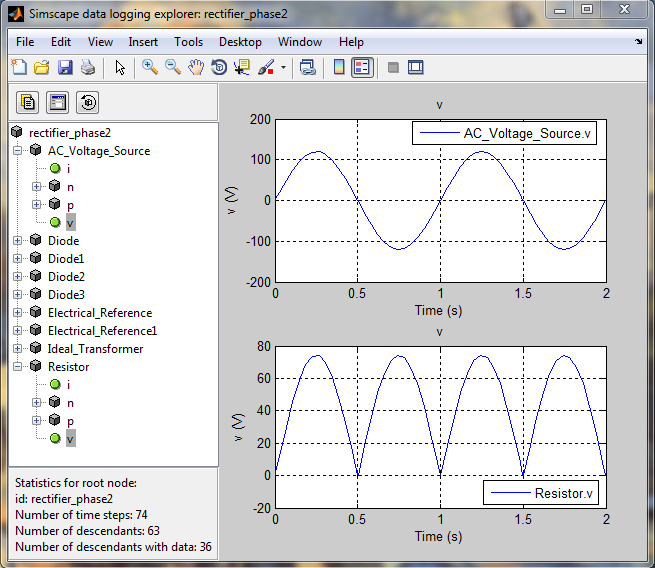Activate the Pan hand tool
The width and height of the screenshot is (655, 568).
click(196, 67)
